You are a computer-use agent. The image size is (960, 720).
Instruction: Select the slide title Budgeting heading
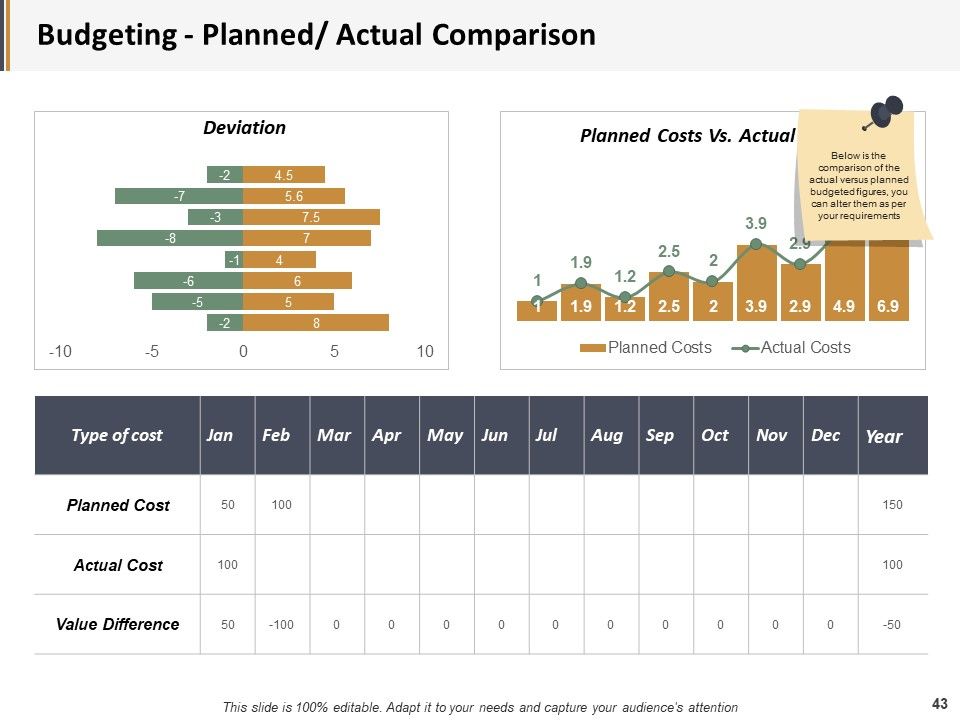tap(317, 34)
